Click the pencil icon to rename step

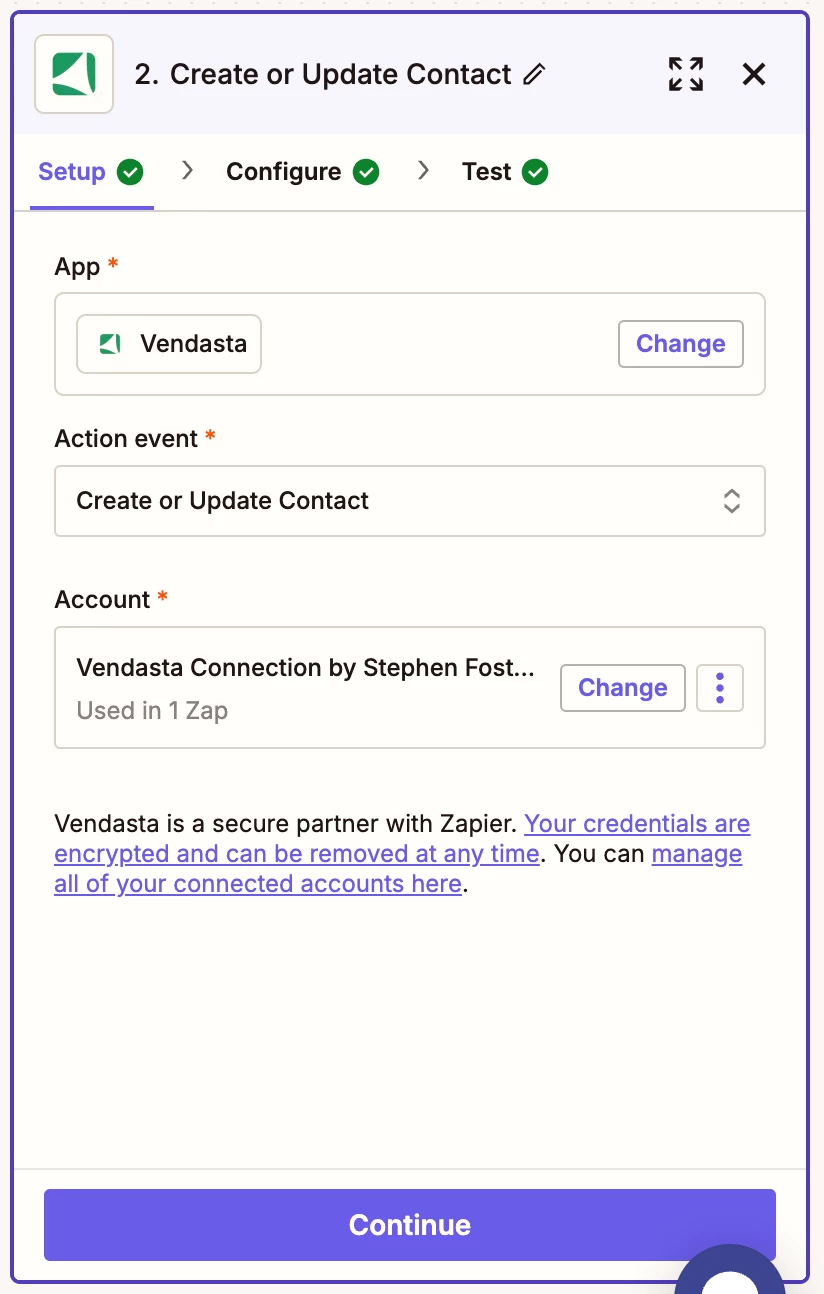click(535, 74)
